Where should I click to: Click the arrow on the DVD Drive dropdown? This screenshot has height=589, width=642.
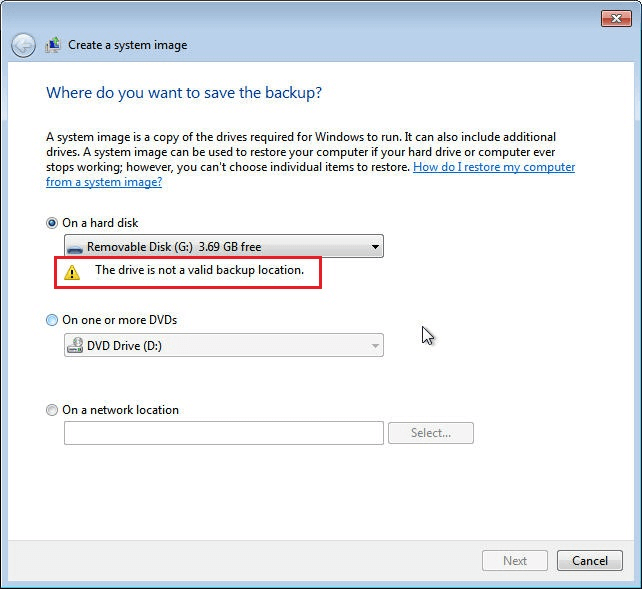[375, 346]
